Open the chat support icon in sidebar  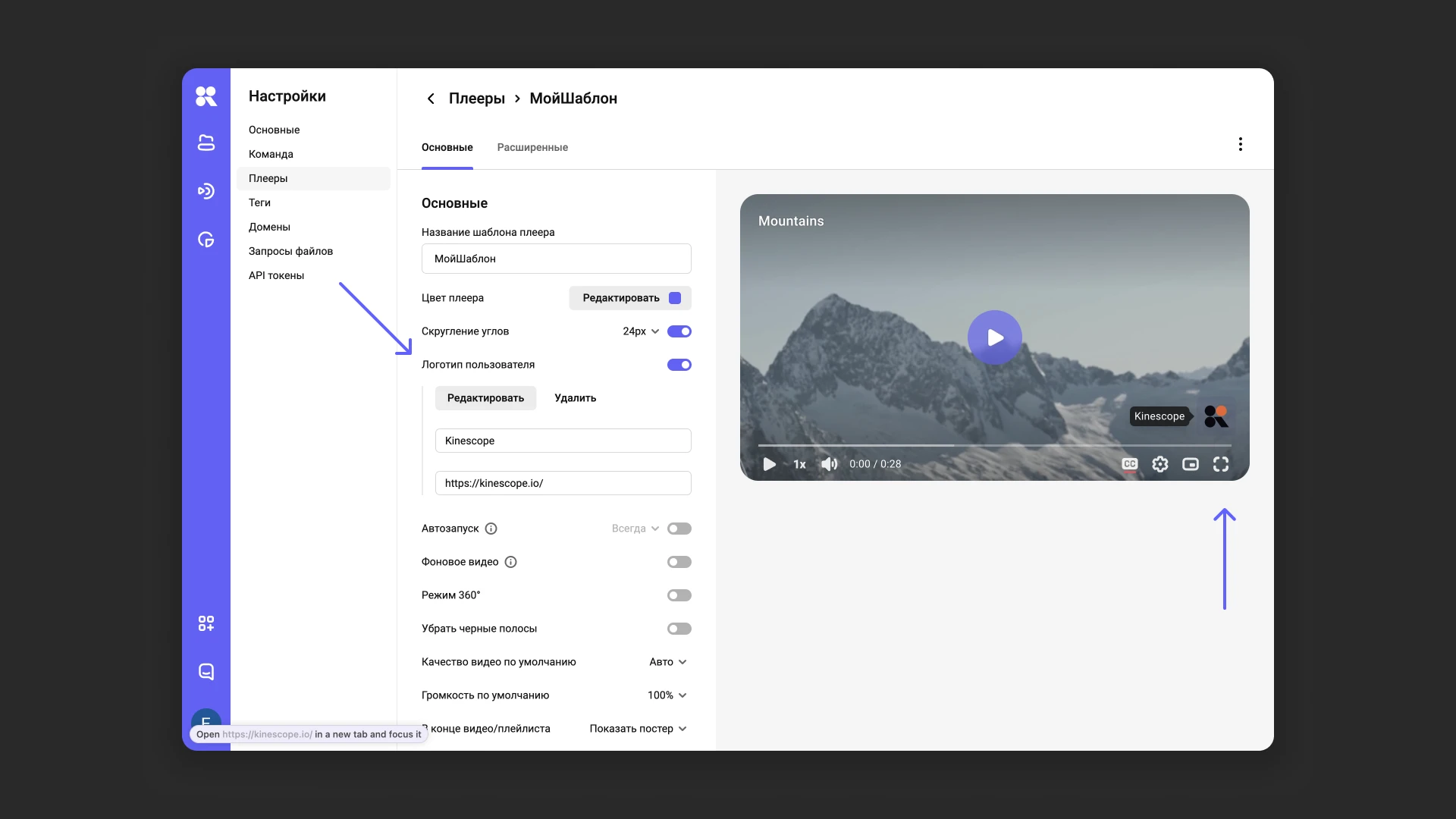[x=206, y=672]
